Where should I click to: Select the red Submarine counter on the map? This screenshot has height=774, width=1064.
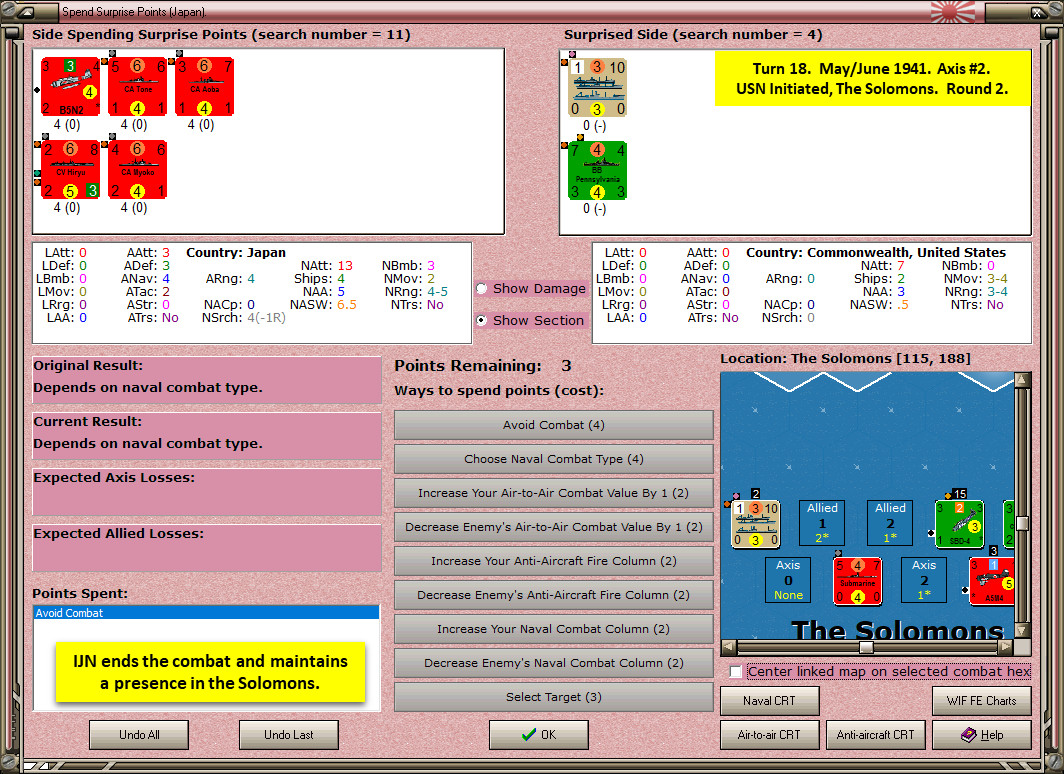tap(858, 581)
